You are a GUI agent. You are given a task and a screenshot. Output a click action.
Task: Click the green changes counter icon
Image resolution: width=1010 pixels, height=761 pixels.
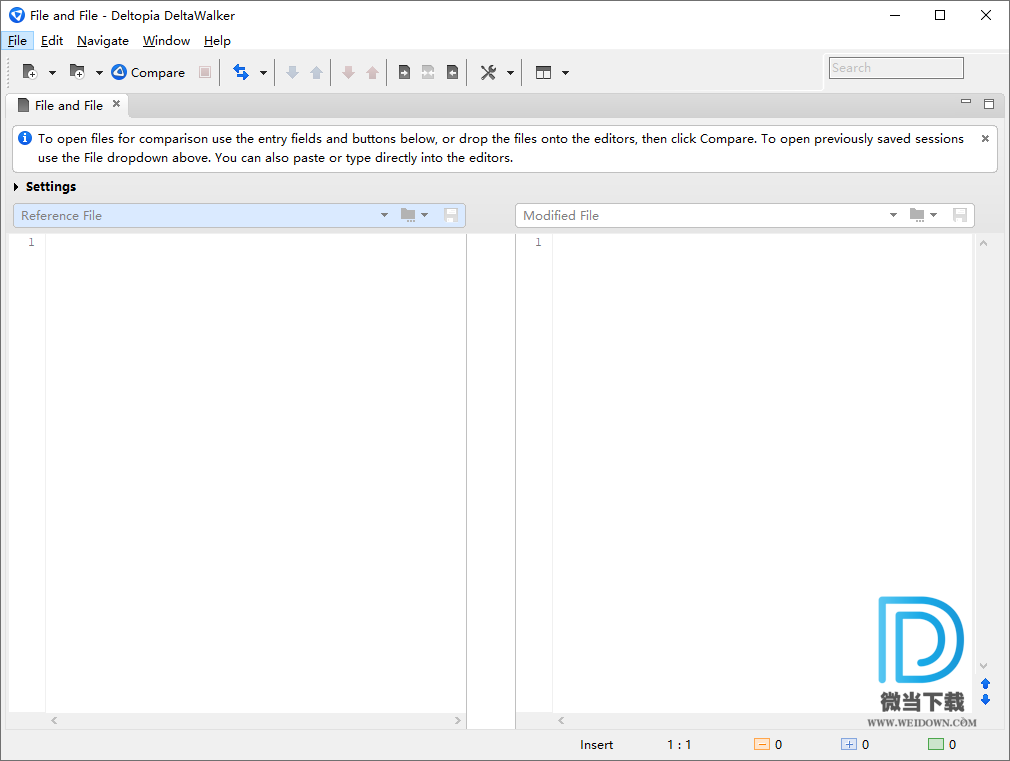pyautogui.click(x=936, y=744)
